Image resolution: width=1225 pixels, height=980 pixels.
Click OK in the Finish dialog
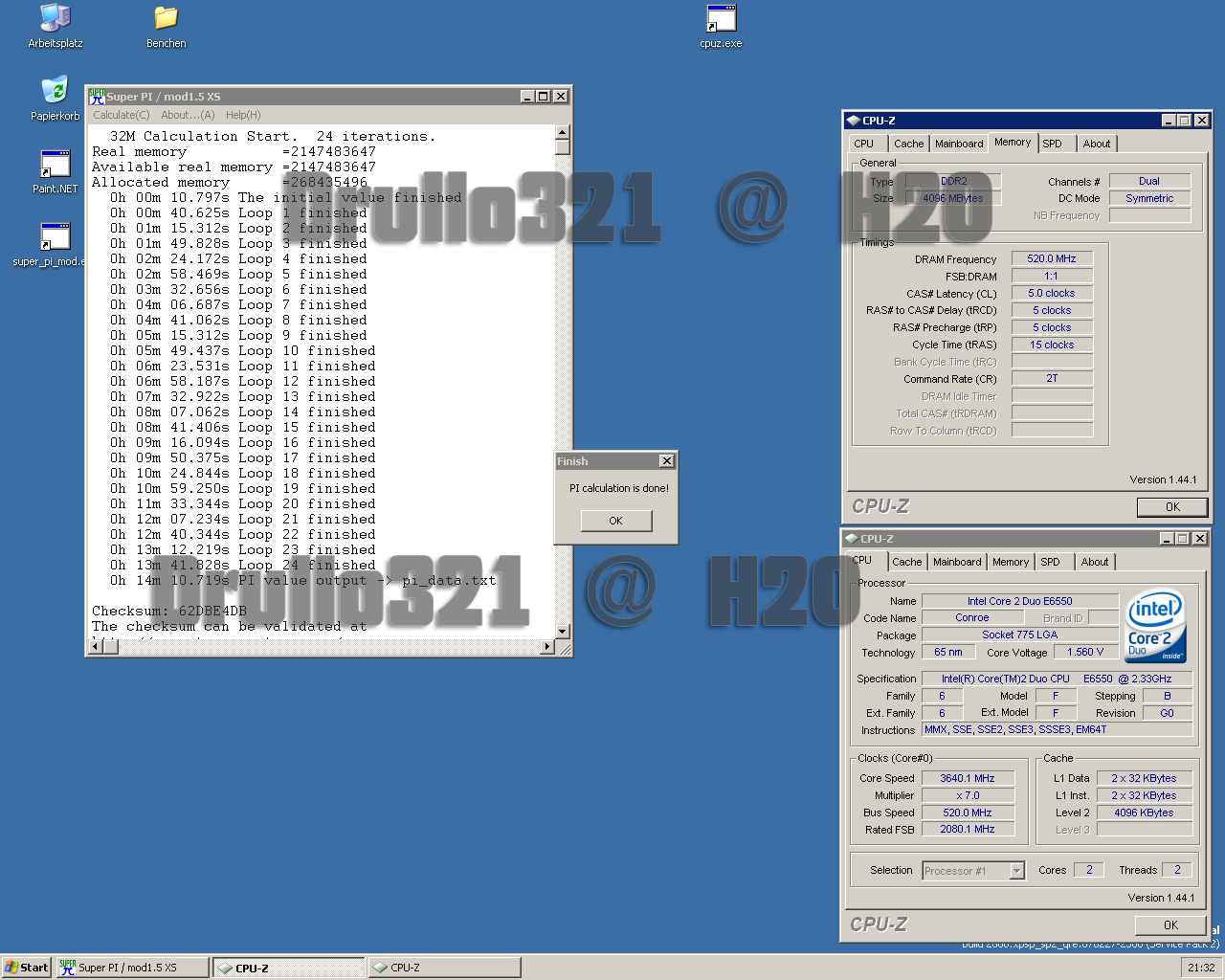tap(616, 521)
